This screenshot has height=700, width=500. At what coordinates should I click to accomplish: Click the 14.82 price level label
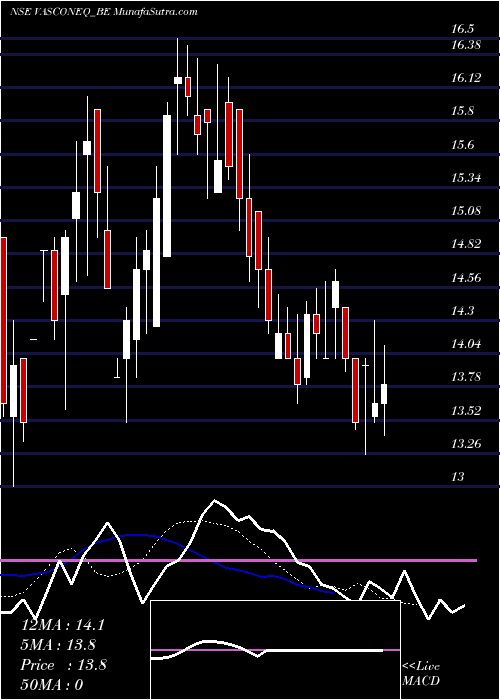pos(466,244)
